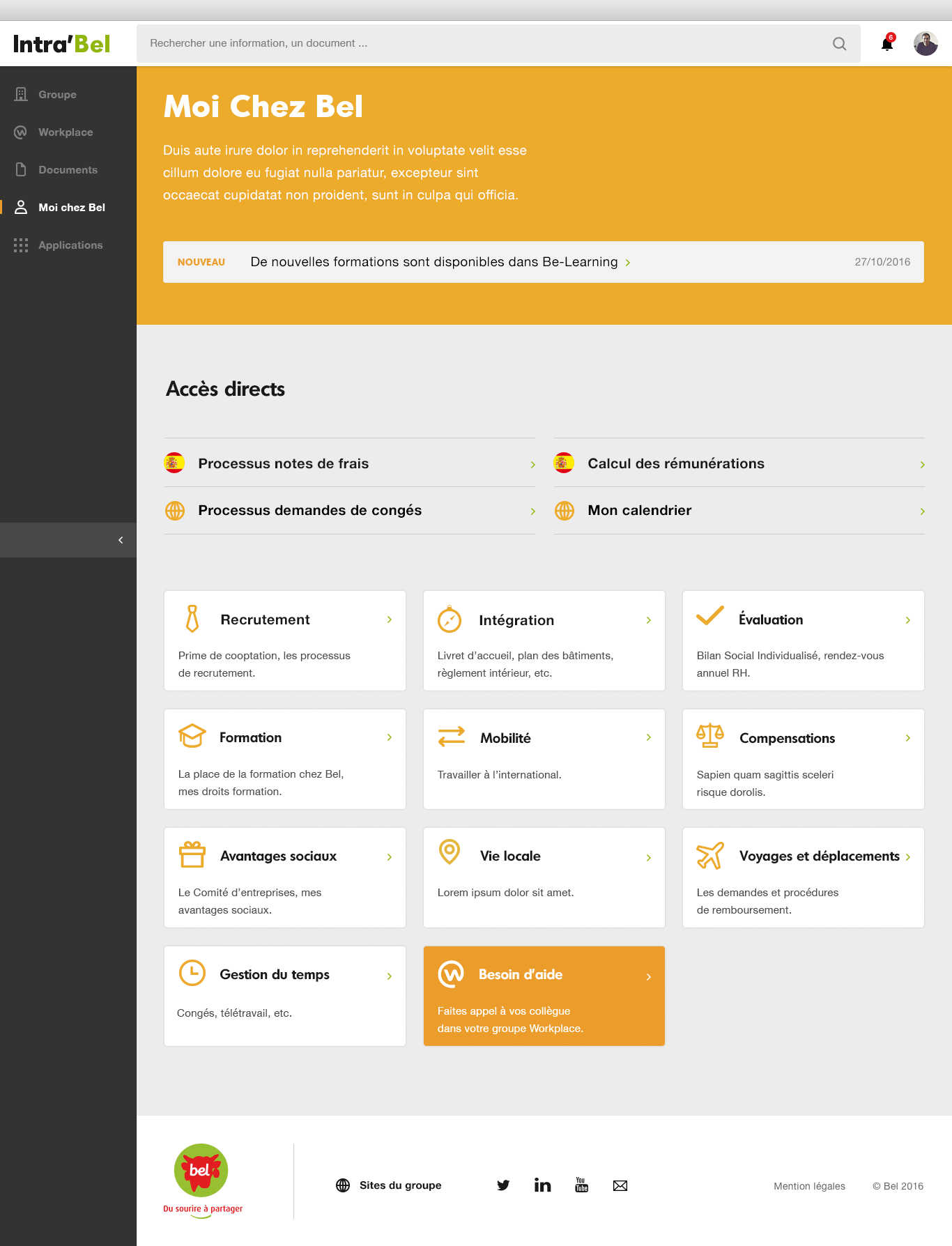Click chevron of Calcul des rémunérations

tap(922, 465)
